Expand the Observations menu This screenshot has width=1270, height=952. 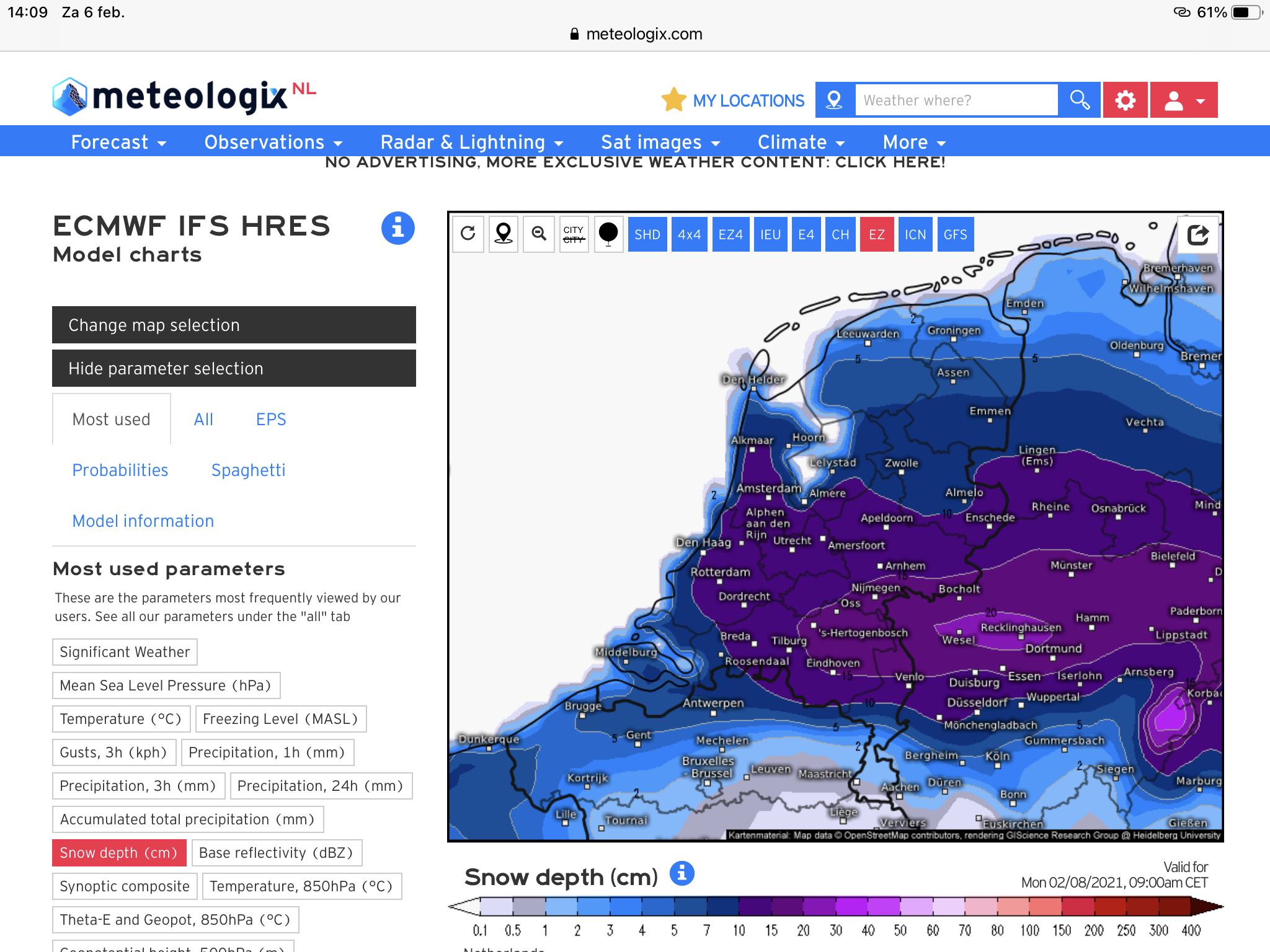pyautogui.click(x=273, y=142)
